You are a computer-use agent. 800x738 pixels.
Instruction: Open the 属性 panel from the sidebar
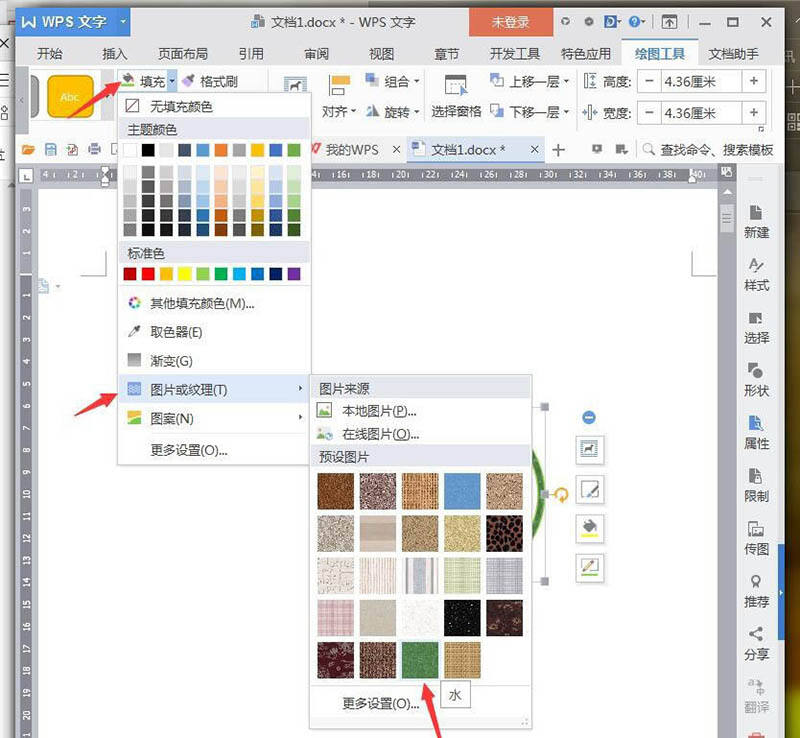(x=757, y=432)
